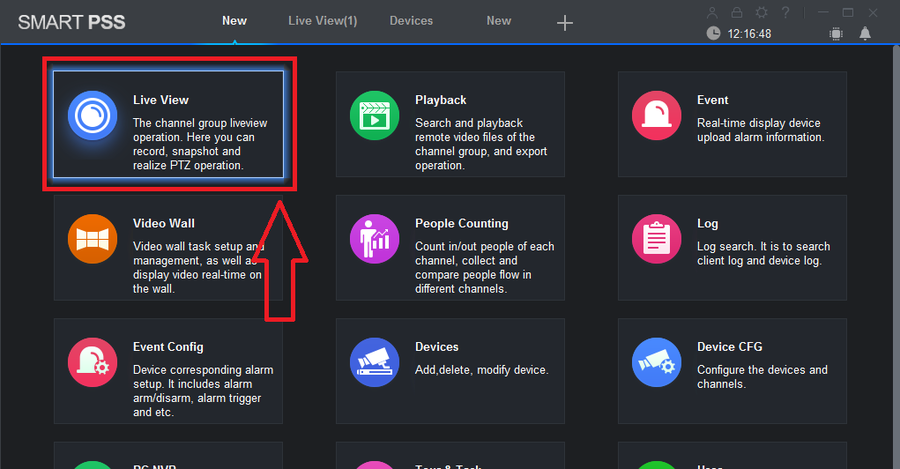The width and height of the screenshot is (900, 469).
Task: Click the Devices tile title text
Action: pyautogui.click(x=437, y=347)
